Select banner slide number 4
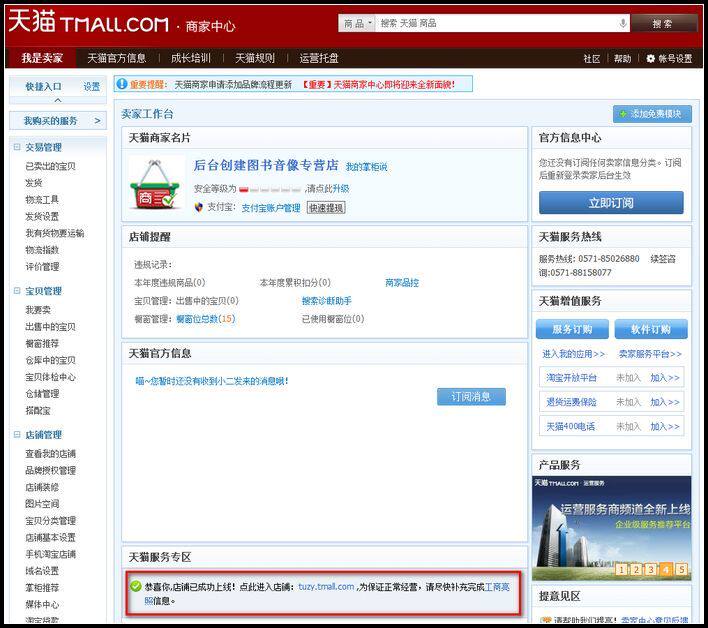Screen dimensions: 708x628 [666, 569]
